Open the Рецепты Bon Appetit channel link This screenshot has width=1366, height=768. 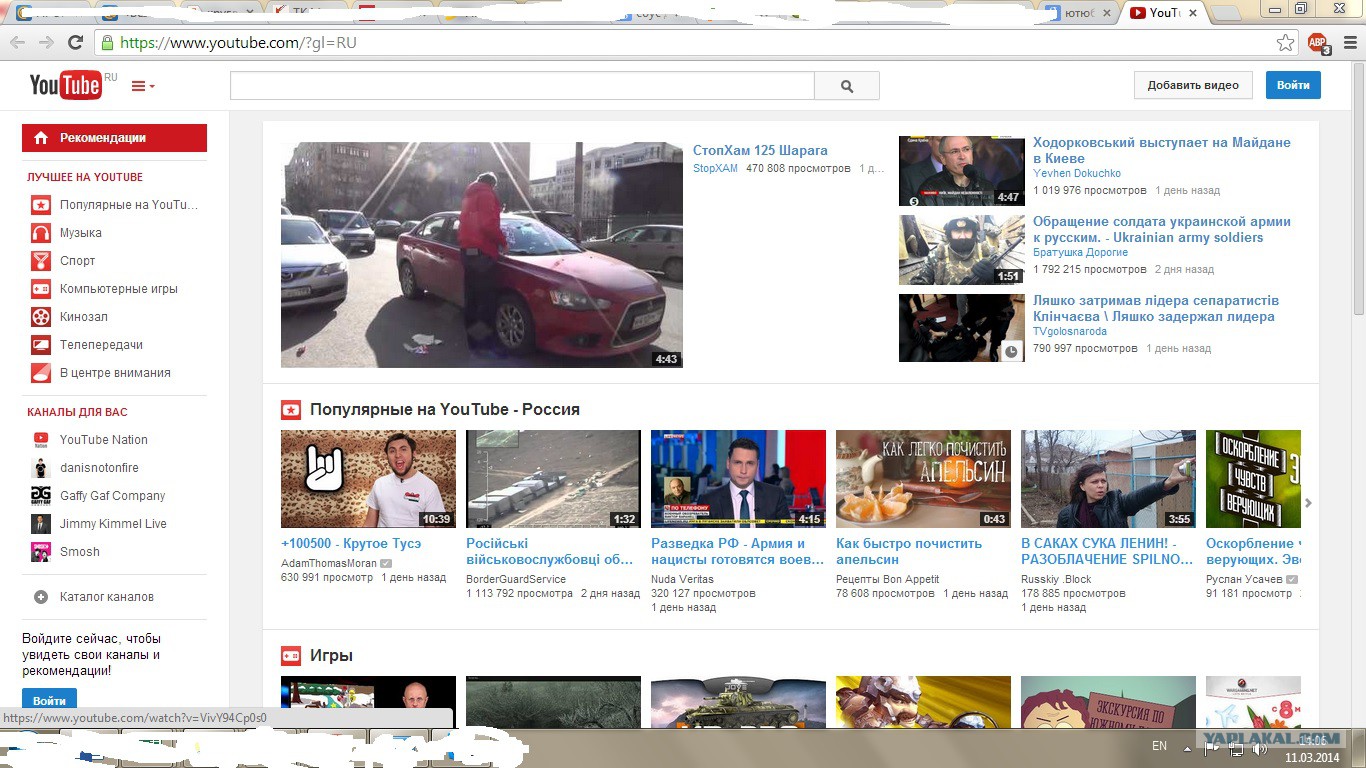(888, 579)
